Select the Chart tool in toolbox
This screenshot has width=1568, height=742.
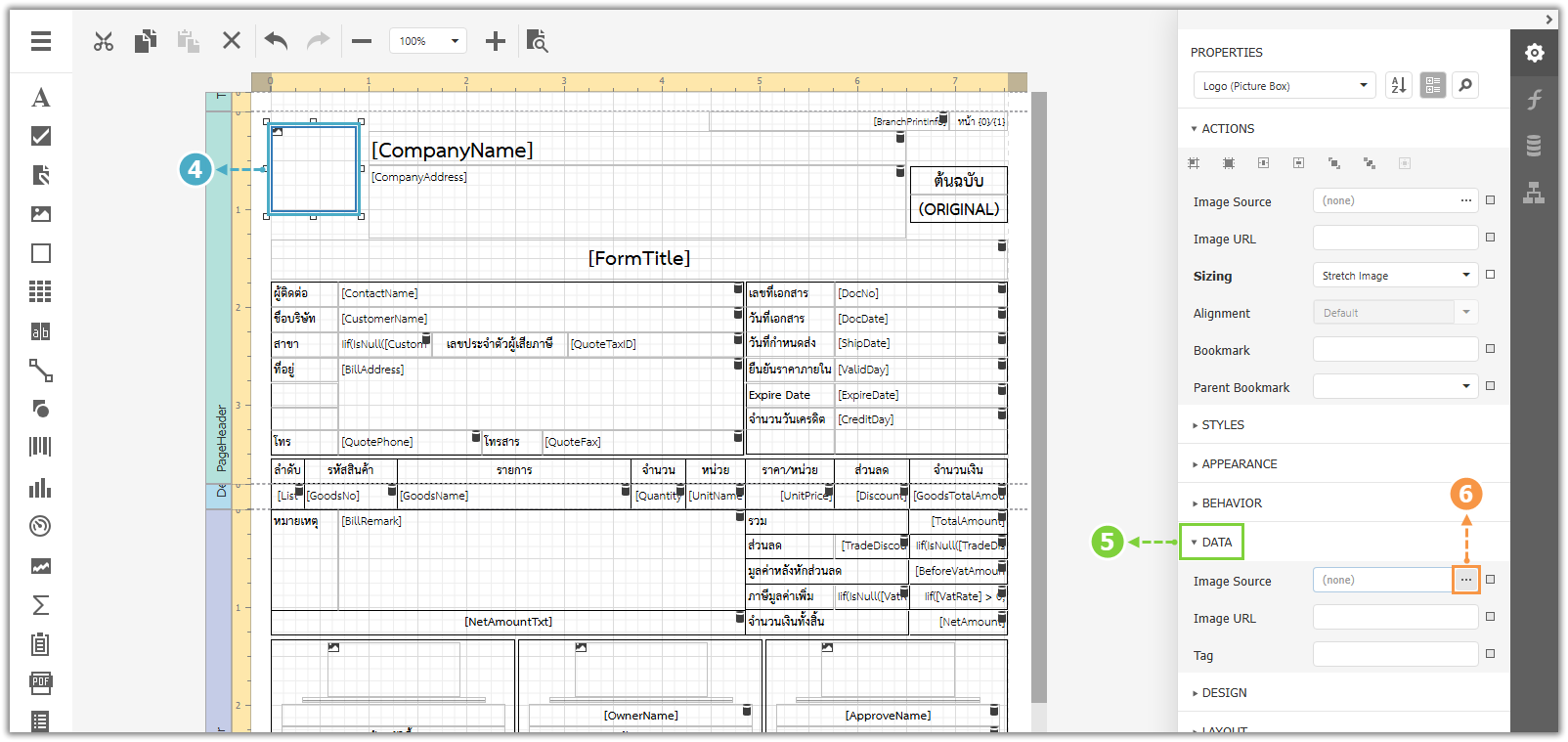click(41, 488)
